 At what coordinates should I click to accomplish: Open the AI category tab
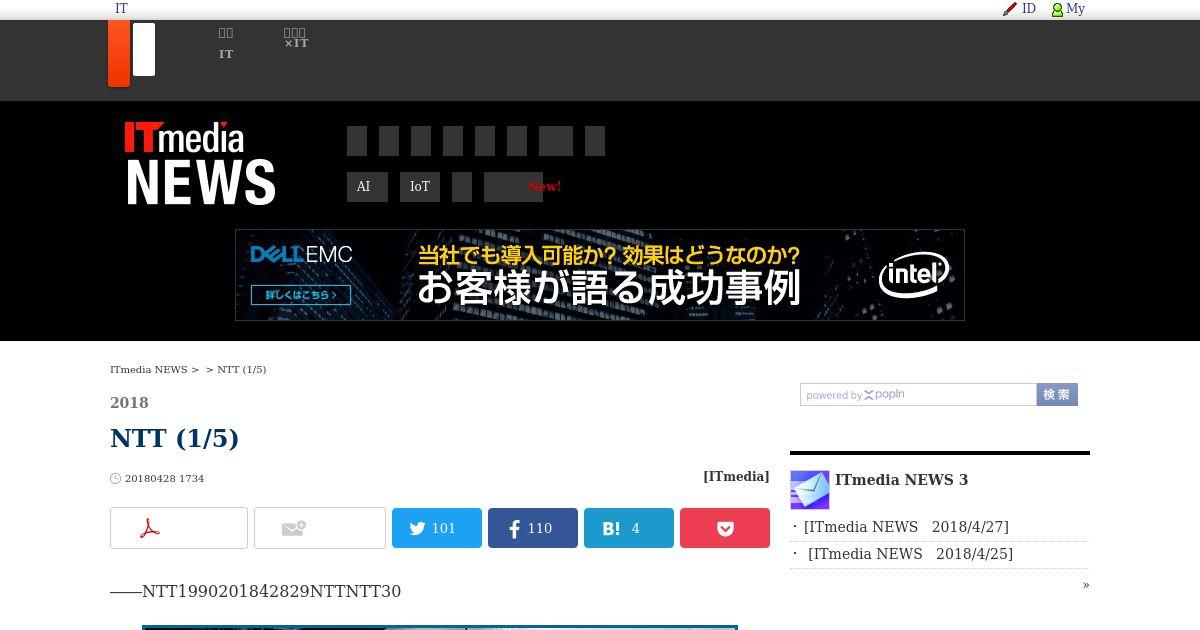point(367,187)
